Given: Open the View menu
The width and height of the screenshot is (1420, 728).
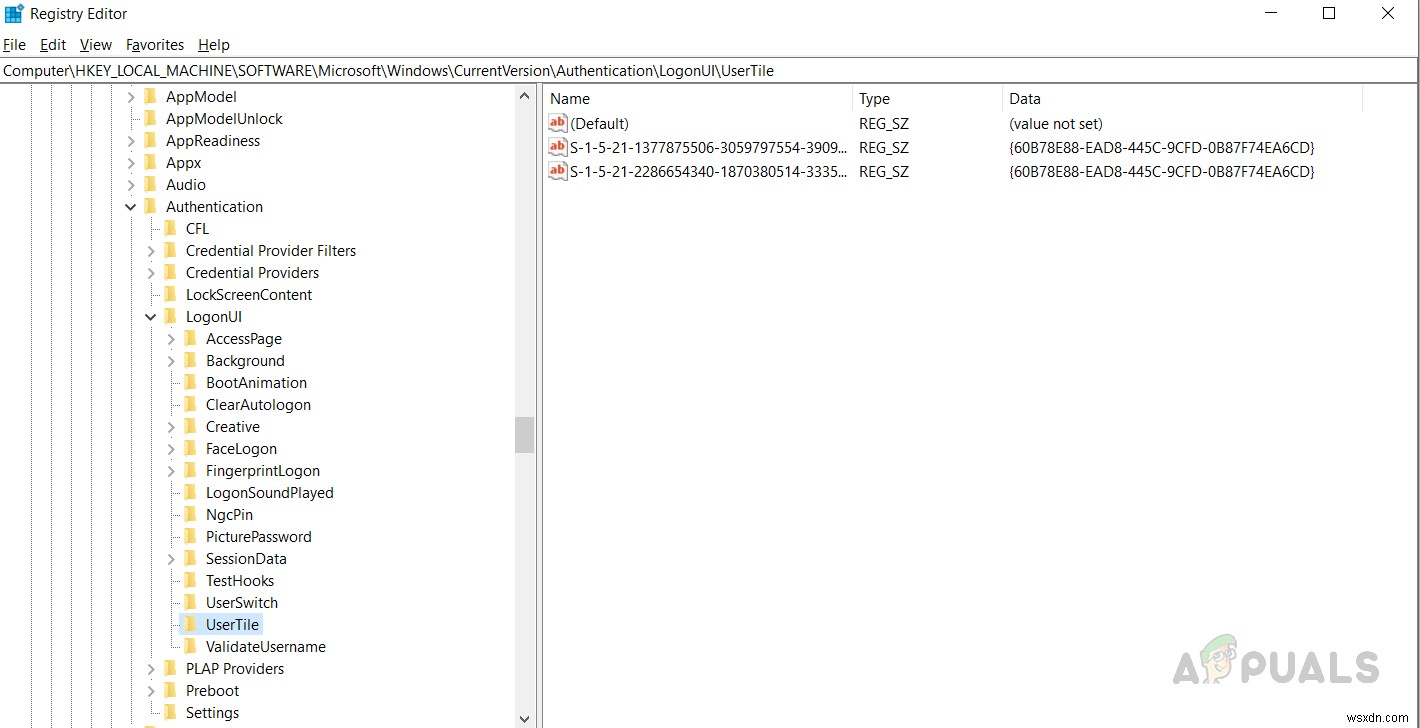Looking at the screenshot, I should (96, 45).
